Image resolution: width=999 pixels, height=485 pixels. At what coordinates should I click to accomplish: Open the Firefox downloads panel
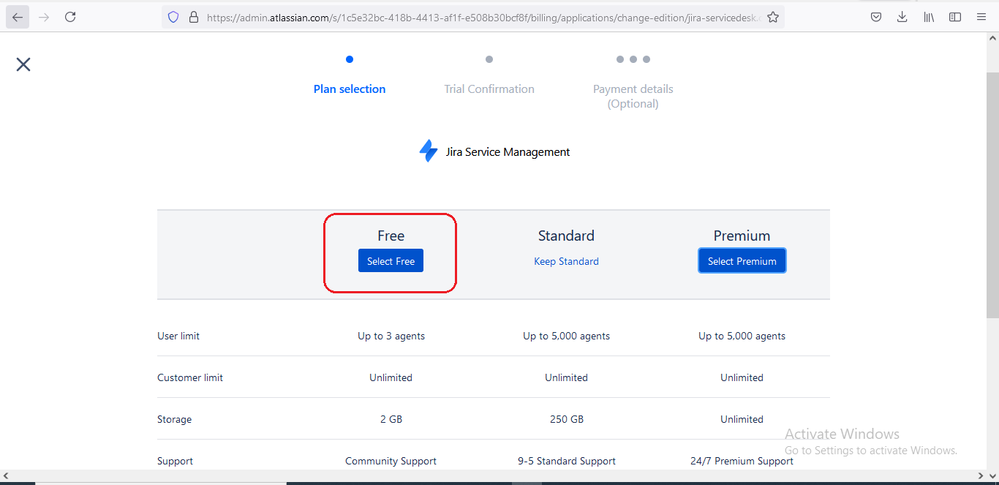pos(902,17)
